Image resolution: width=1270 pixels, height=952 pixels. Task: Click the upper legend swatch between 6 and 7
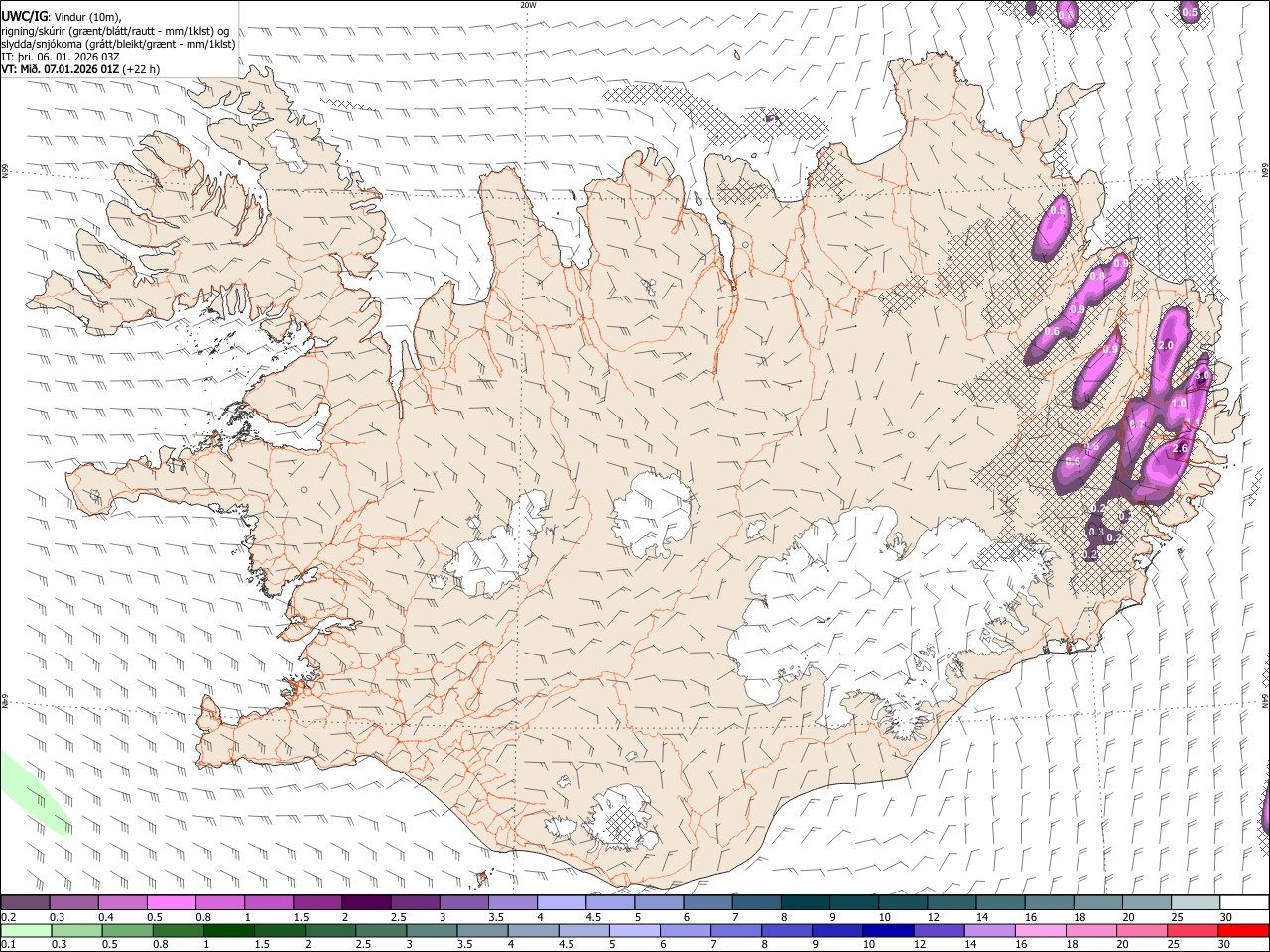707,902
